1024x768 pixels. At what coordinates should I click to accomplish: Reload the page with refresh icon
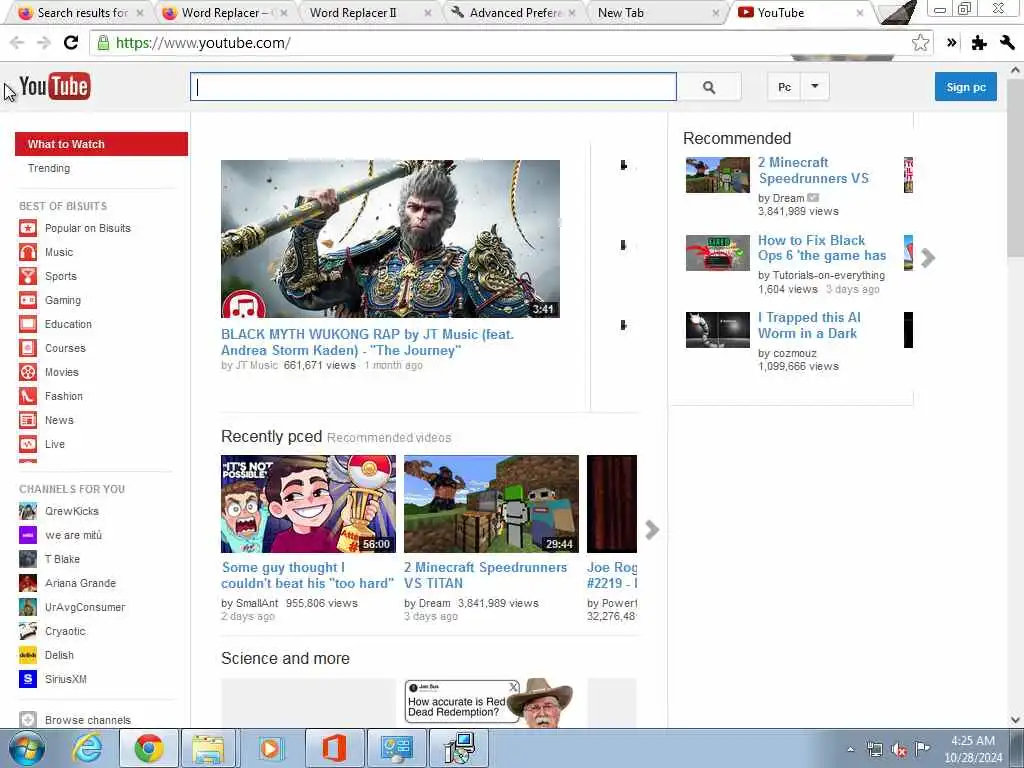[71, 43]
